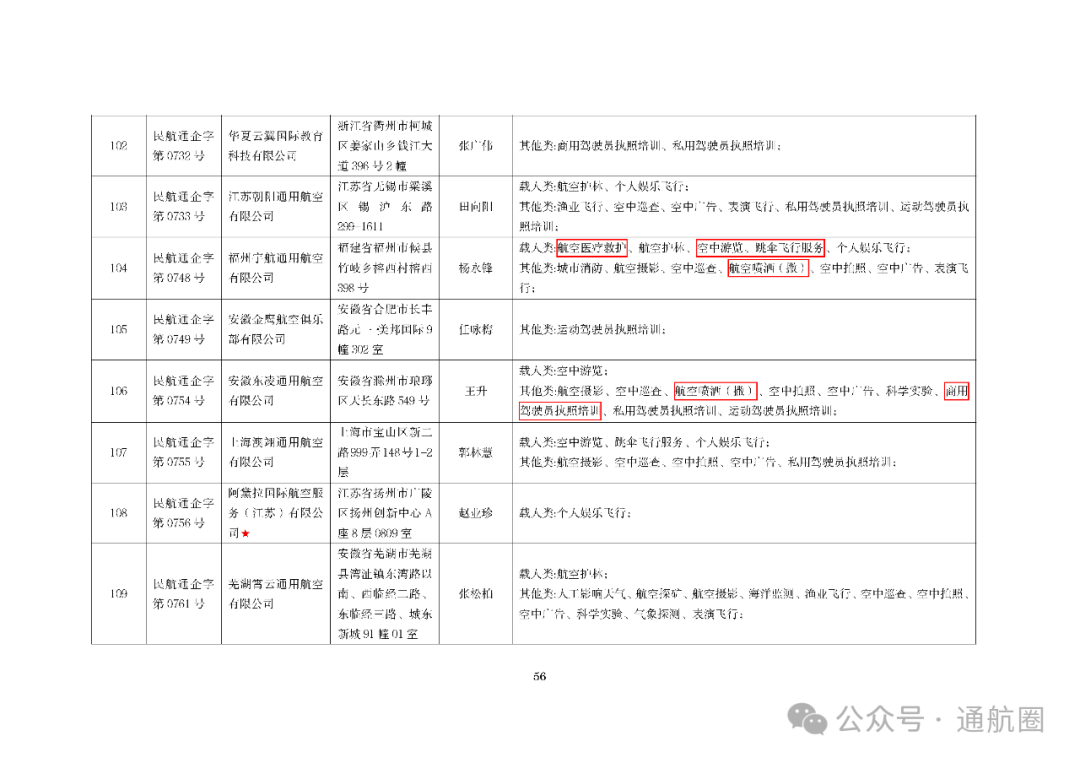Select row number 108 in the first column

coord(119,513)
